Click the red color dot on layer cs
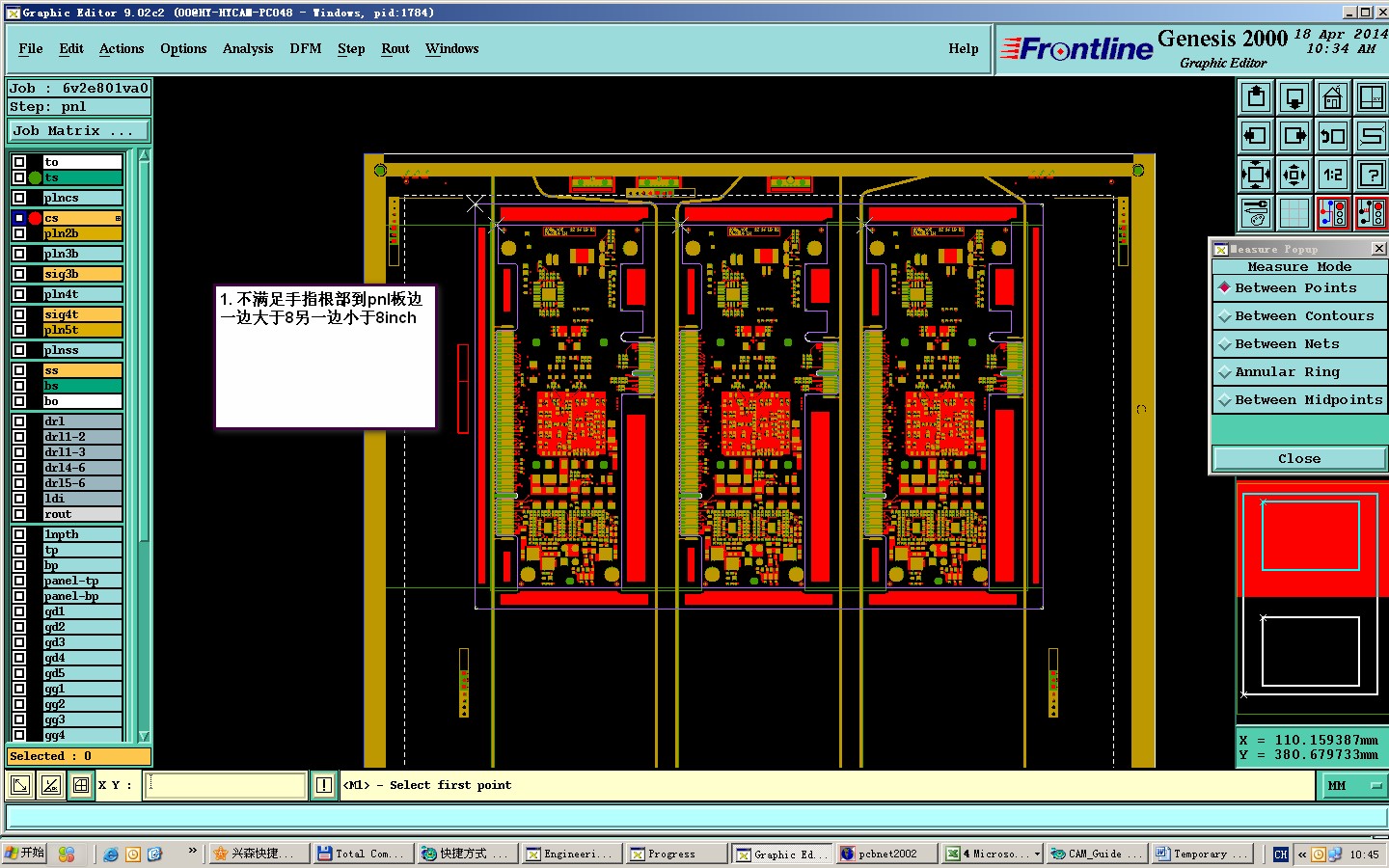This screenshot has height=868, width=1389. click(x=35, y=218)
